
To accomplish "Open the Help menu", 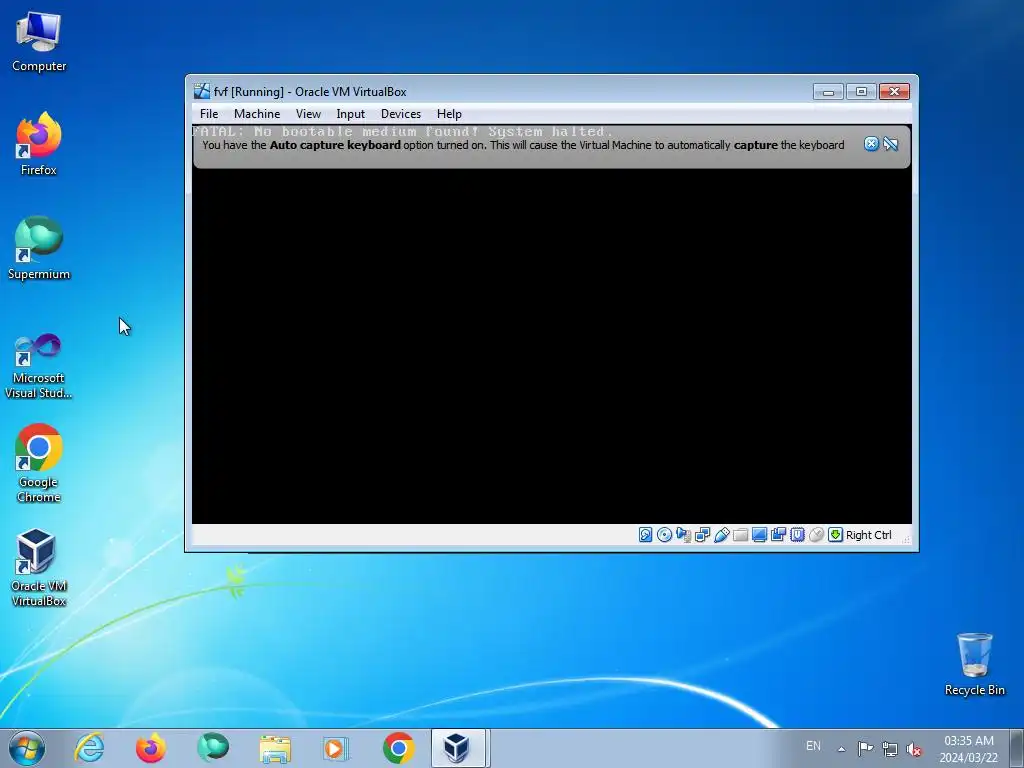I will click(449, 114).
